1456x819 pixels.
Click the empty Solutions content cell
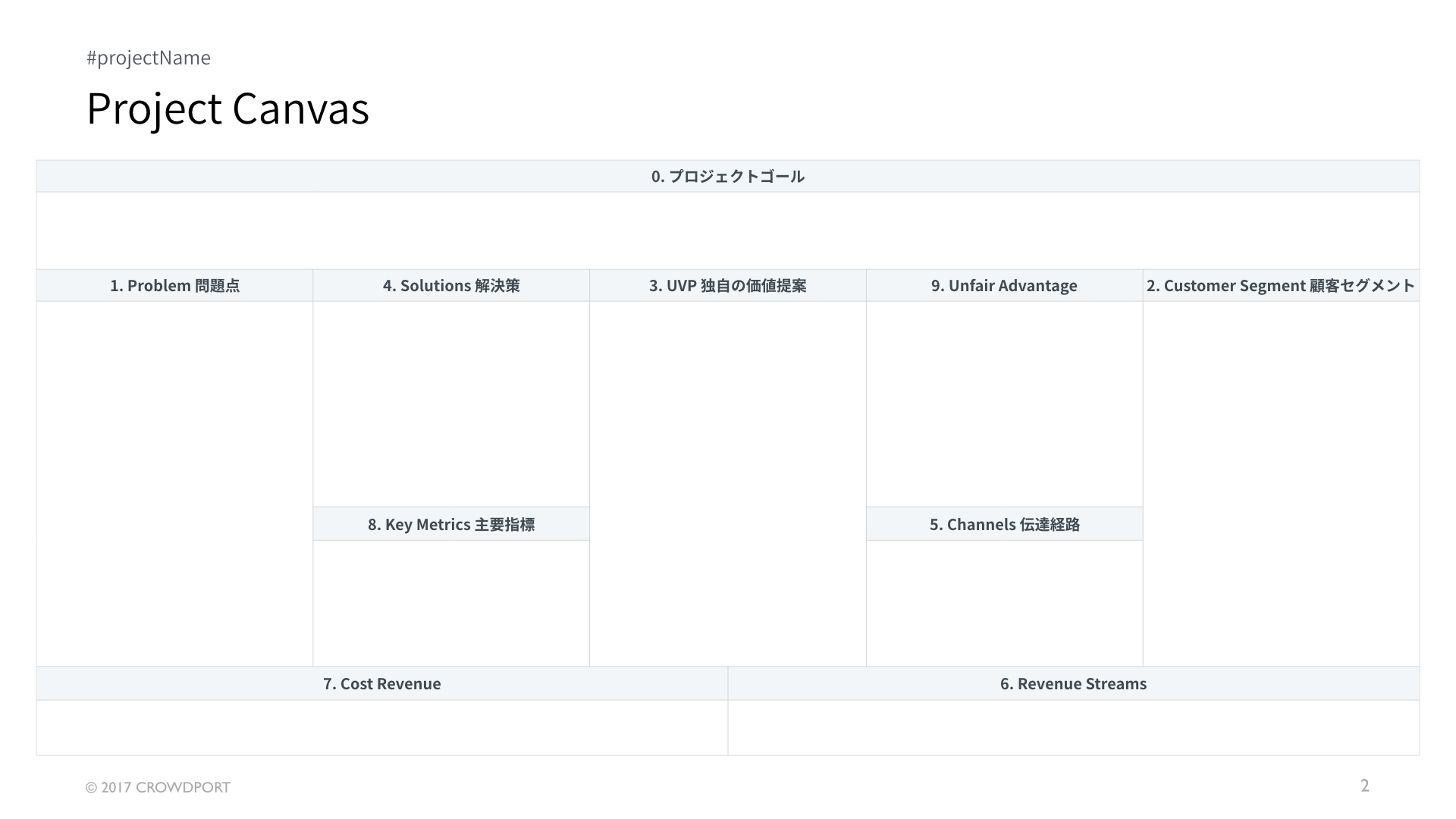(x=451, y=404)
